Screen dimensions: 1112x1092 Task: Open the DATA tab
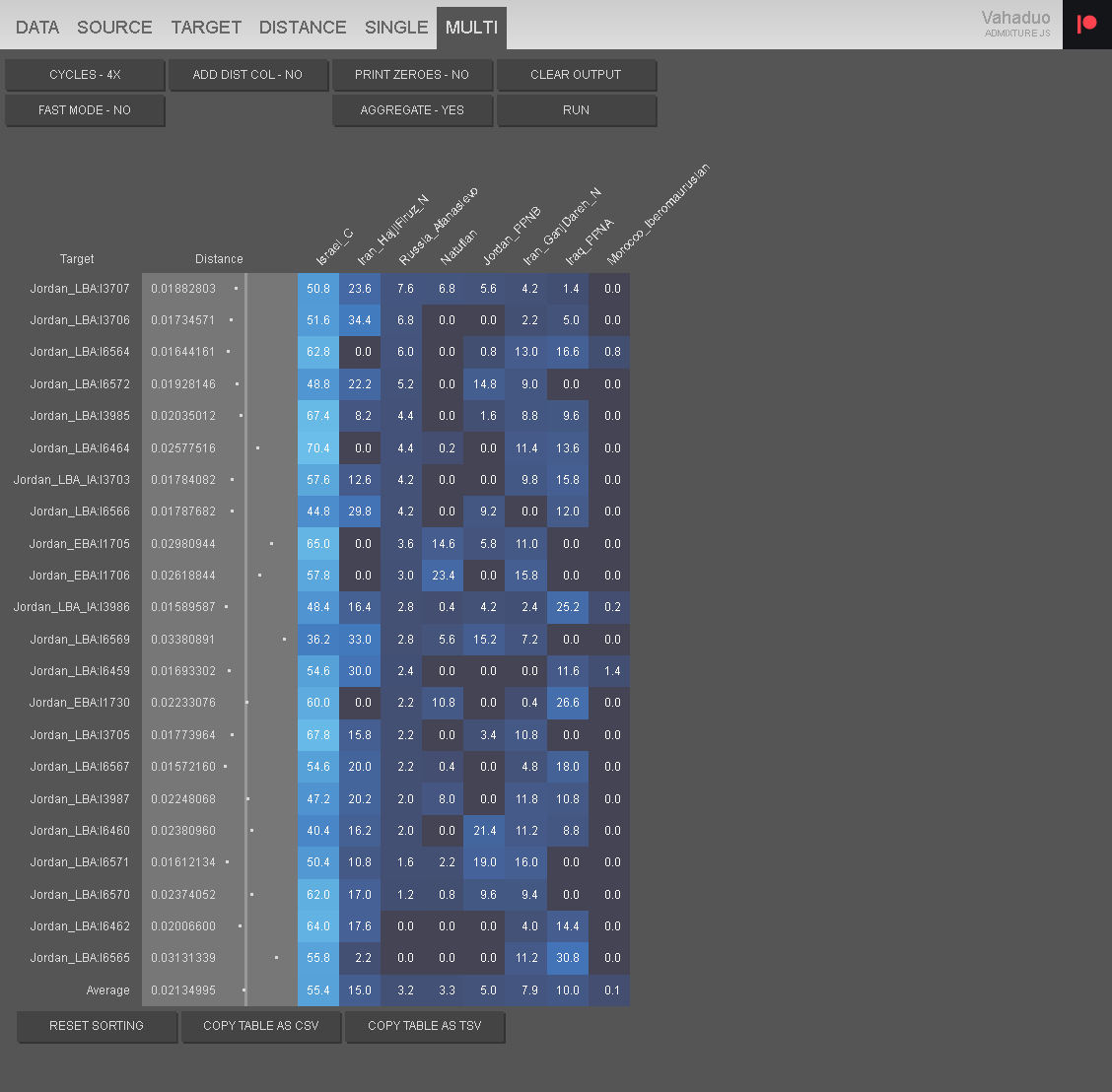tap(37, 27)
